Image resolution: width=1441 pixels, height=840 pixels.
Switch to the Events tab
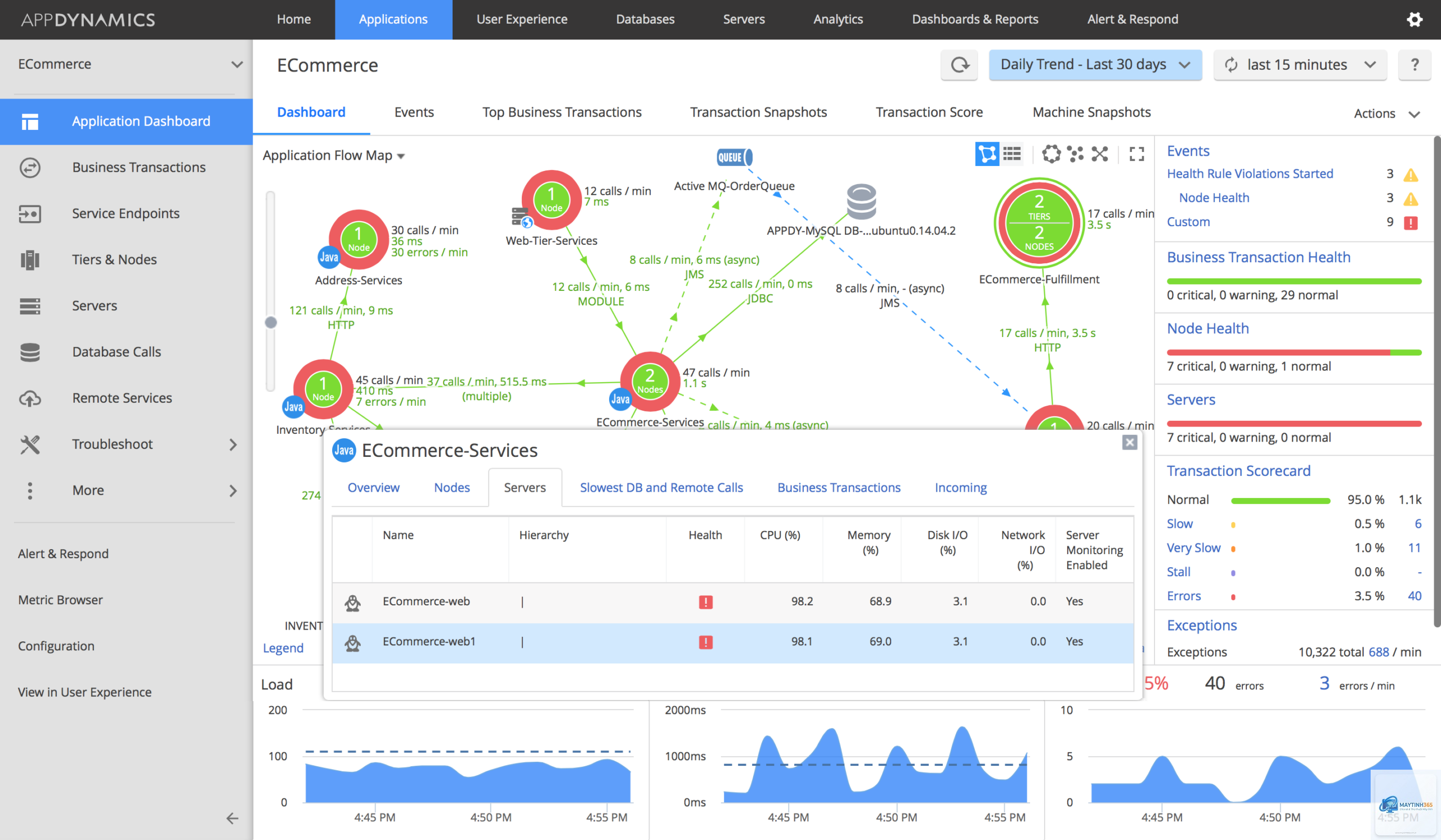414,112
